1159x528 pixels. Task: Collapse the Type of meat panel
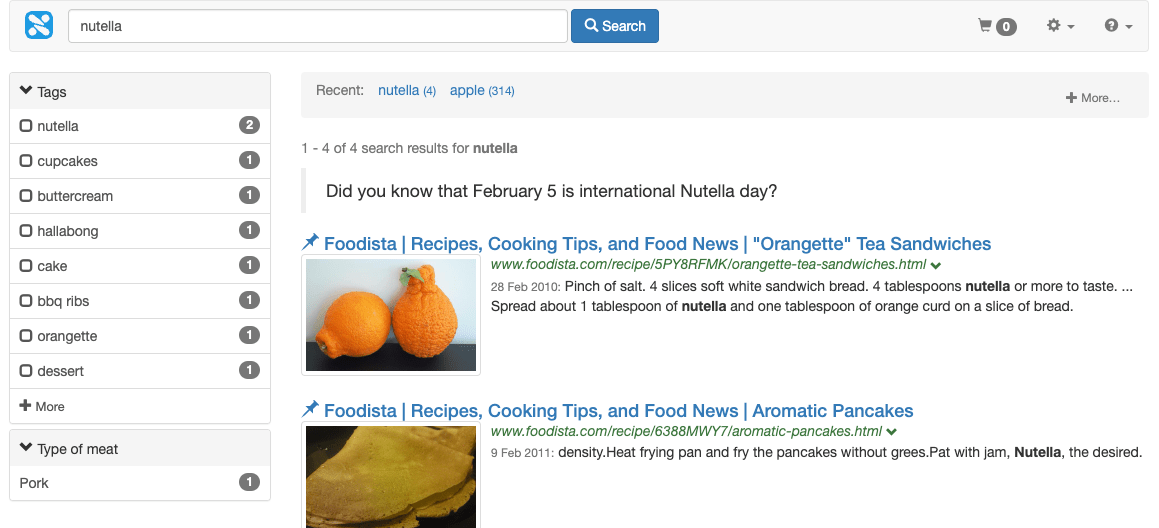click(x=27, y=449)
